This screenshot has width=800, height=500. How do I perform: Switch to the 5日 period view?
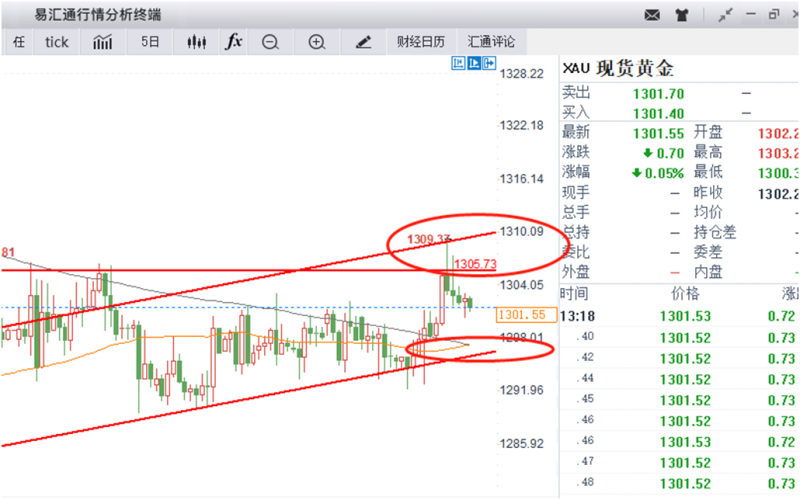tap(150, 42)
